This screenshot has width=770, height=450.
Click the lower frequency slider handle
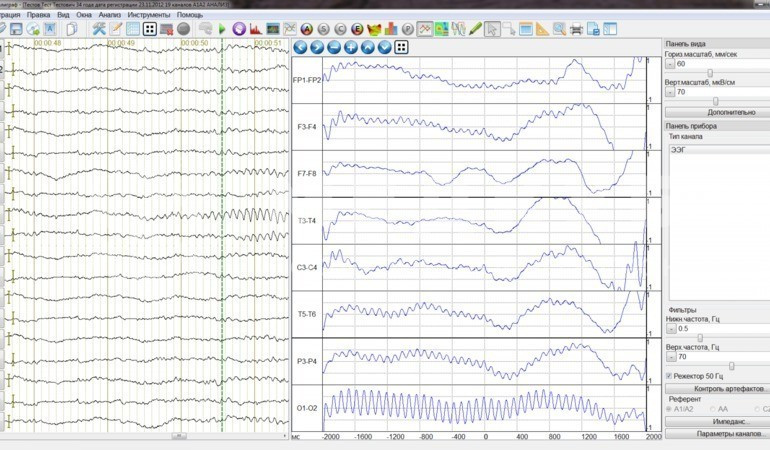700,338
